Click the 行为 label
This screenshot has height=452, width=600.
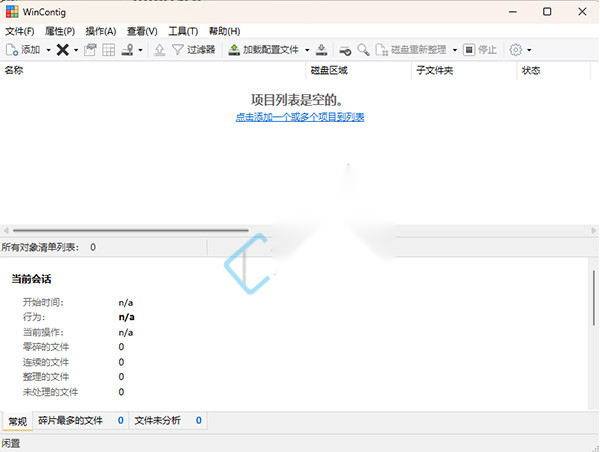[x=34, y=317]
